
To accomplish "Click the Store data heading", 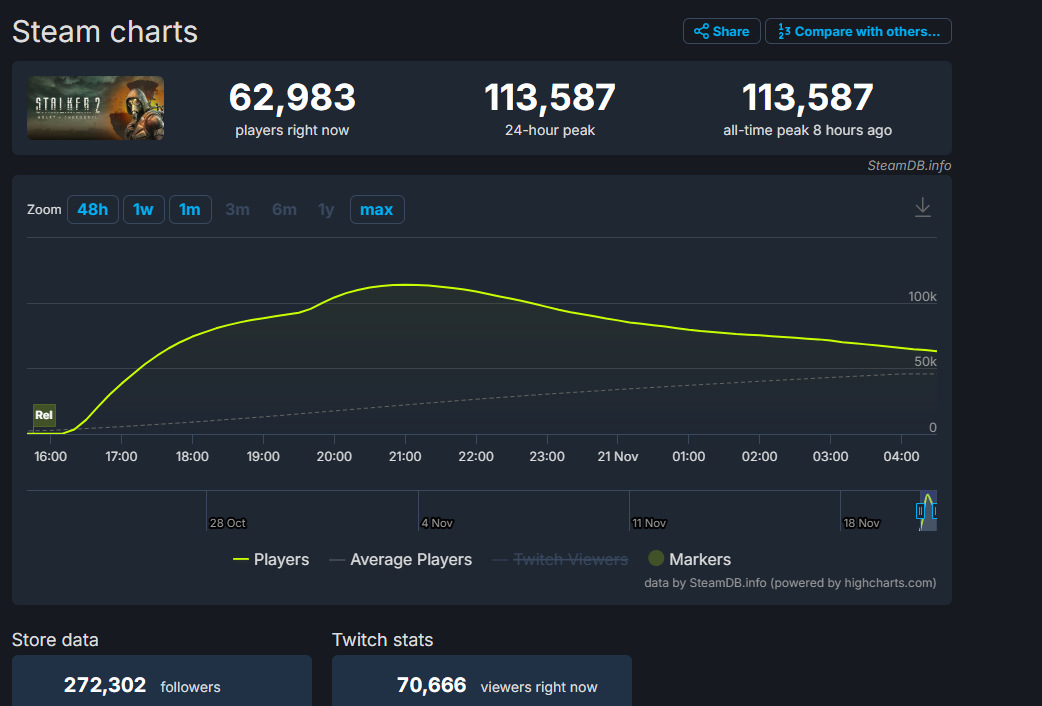I will [x=55, y=640].
